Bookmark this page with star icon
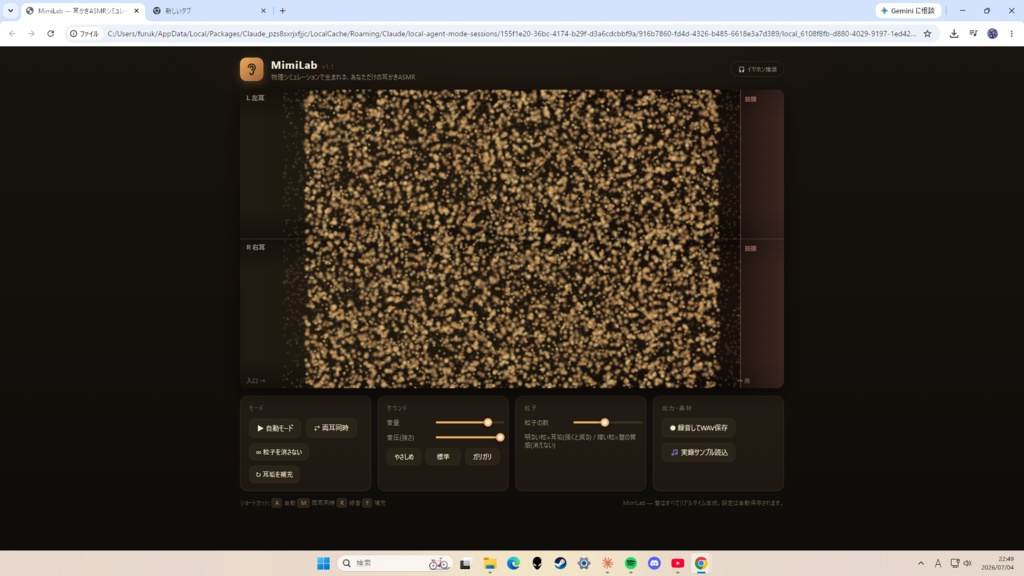The height and width of the screenshot is (576, 1024). pos(927,33)
